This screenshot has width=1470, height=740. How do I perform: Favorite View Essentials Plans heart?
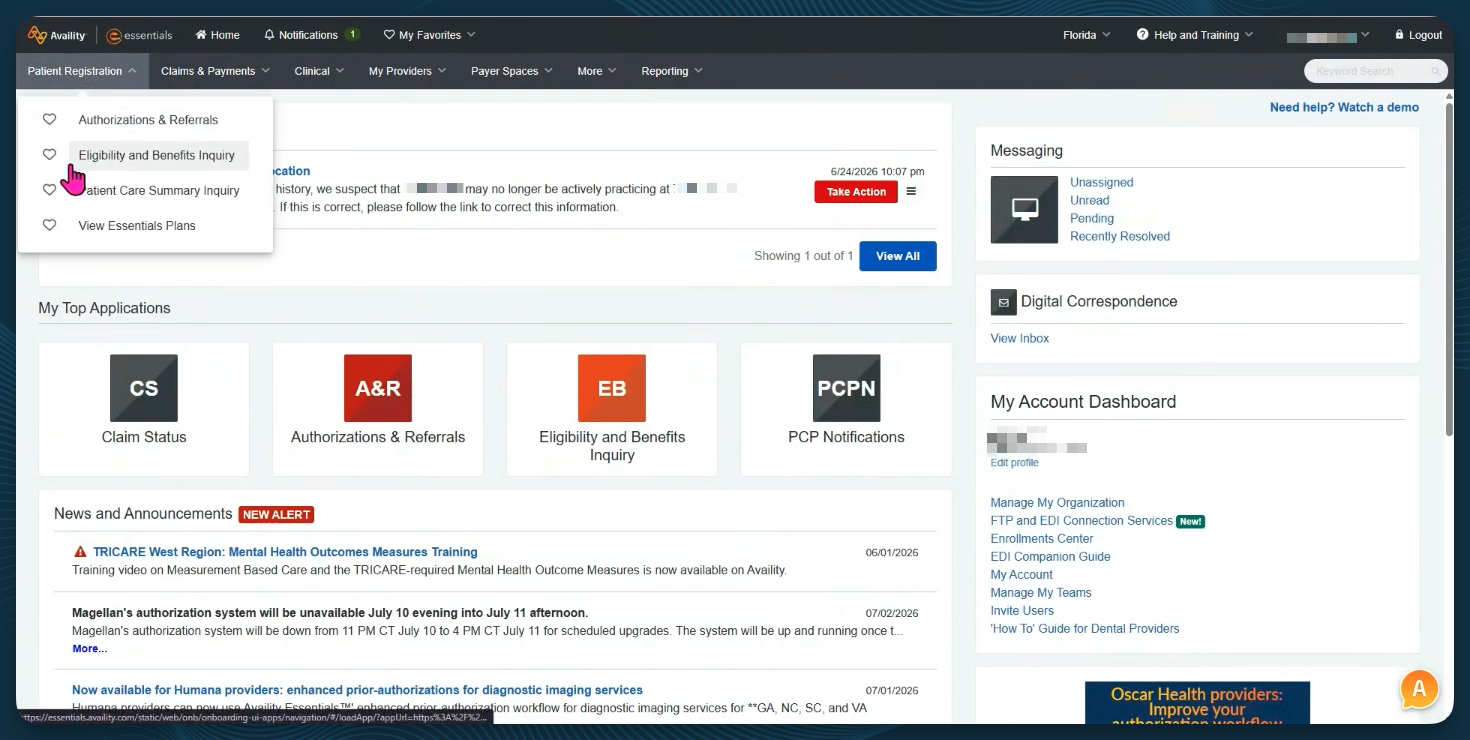[x=49, y=225]
